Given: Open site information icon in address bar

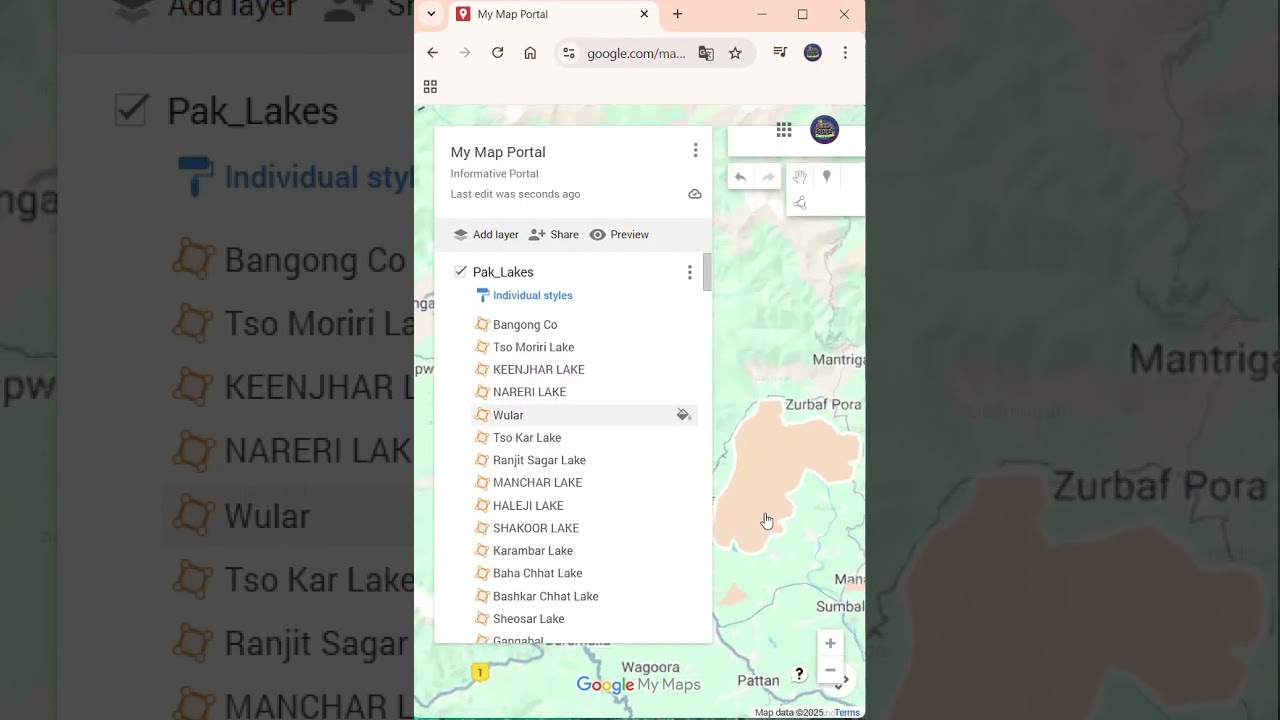Looking at the screenshot, I should coord(569,53).
